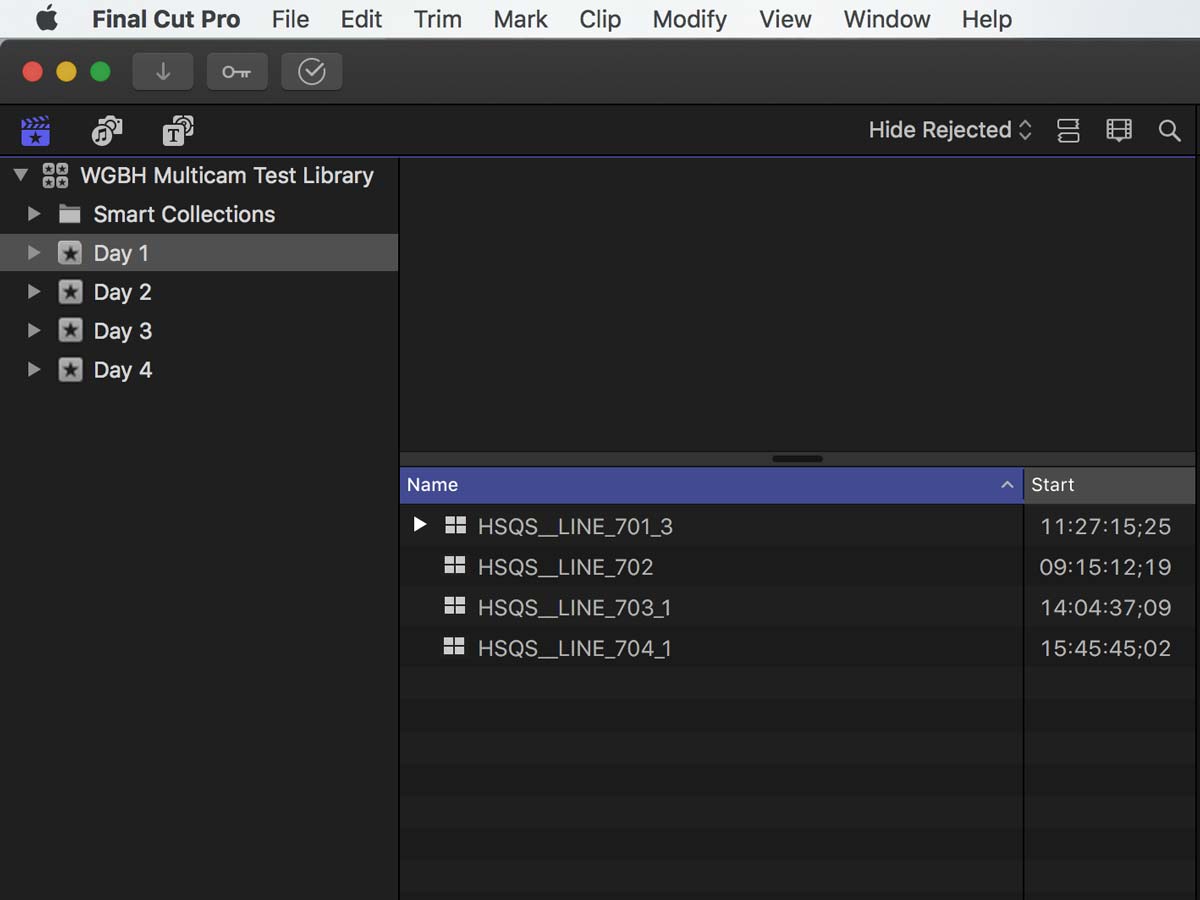Open the View menu
Image resolution: width=1200 pixels, height=900 pixels.
[785, 19]
